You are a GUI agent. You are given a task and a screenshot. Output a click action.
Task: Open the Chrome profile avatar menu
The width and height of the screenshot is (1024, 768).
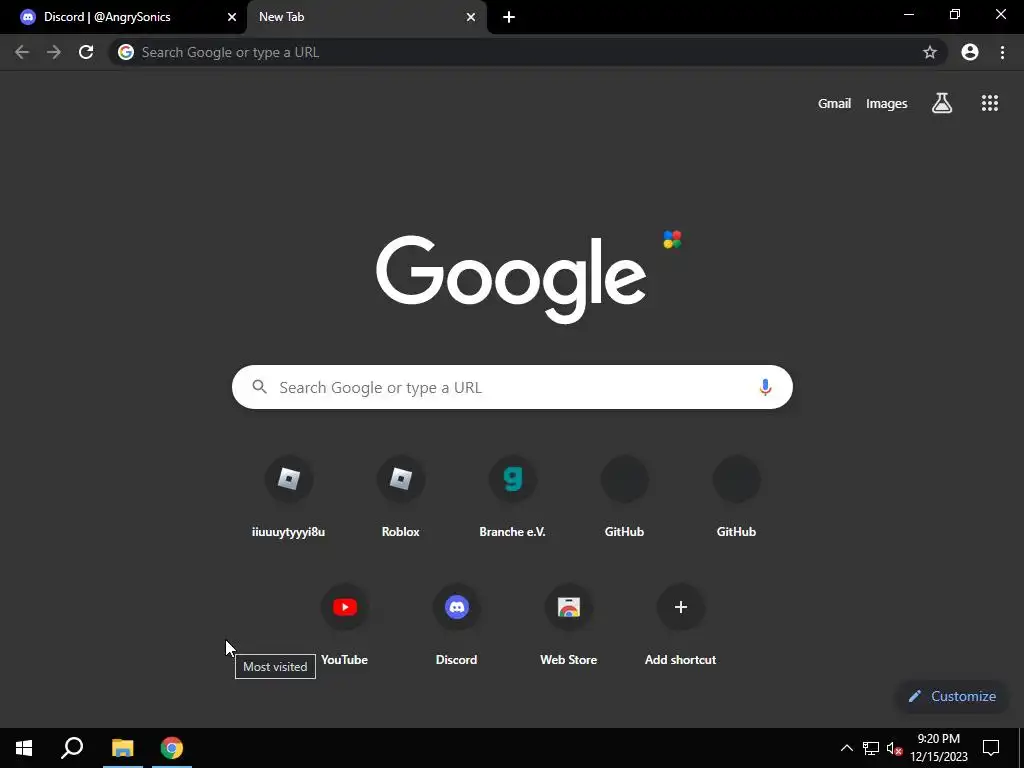[x=970, y=52]
